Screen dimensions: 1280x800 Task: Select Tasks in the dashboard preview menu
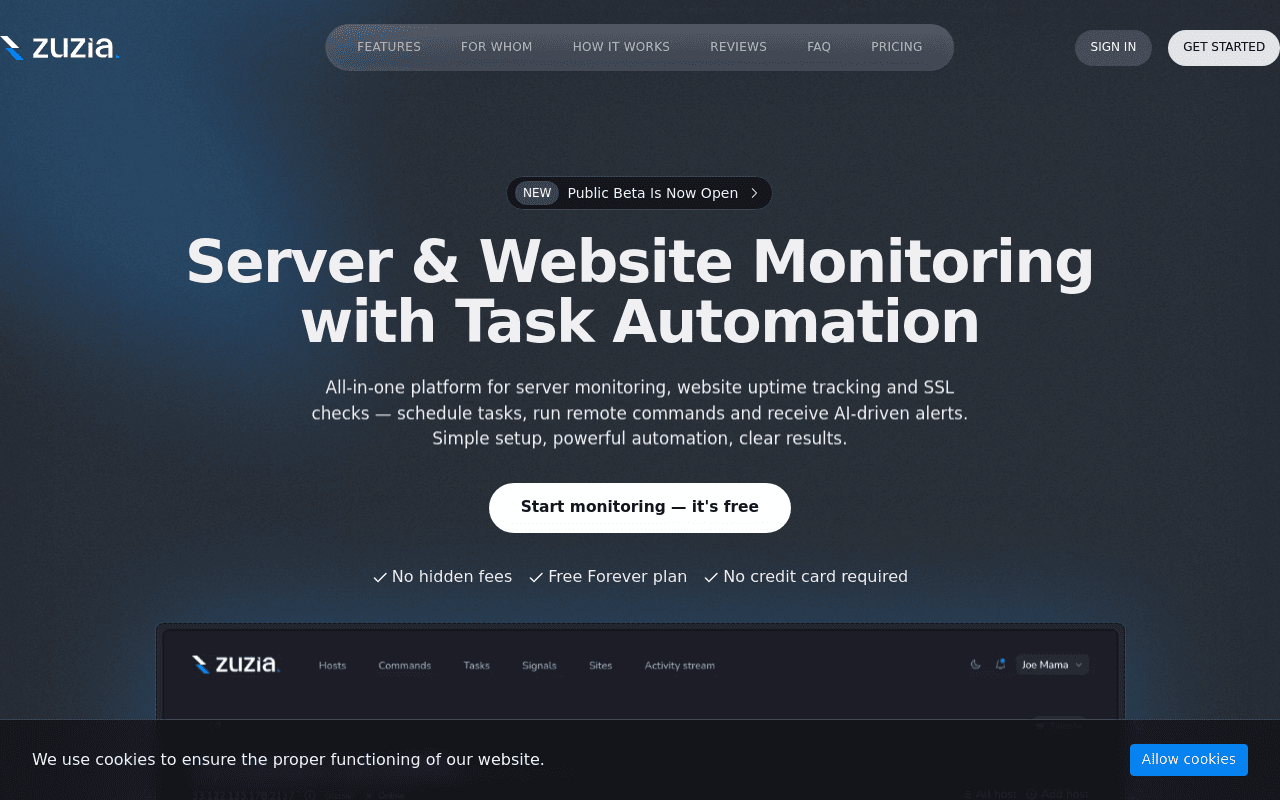click(477, 665)
